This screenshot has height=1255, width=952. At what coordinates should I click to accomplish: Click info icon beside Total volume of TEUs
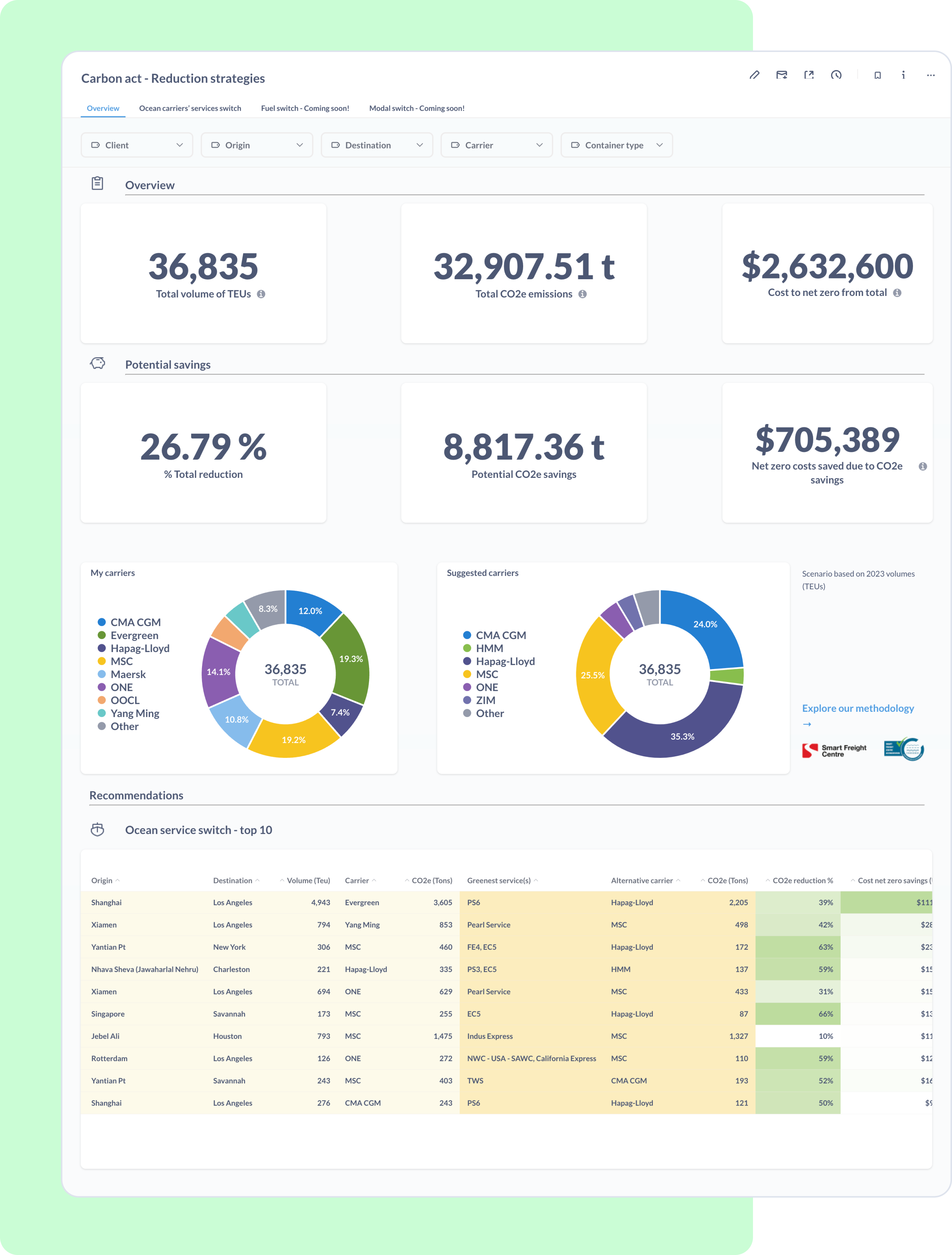pos(261,294)
